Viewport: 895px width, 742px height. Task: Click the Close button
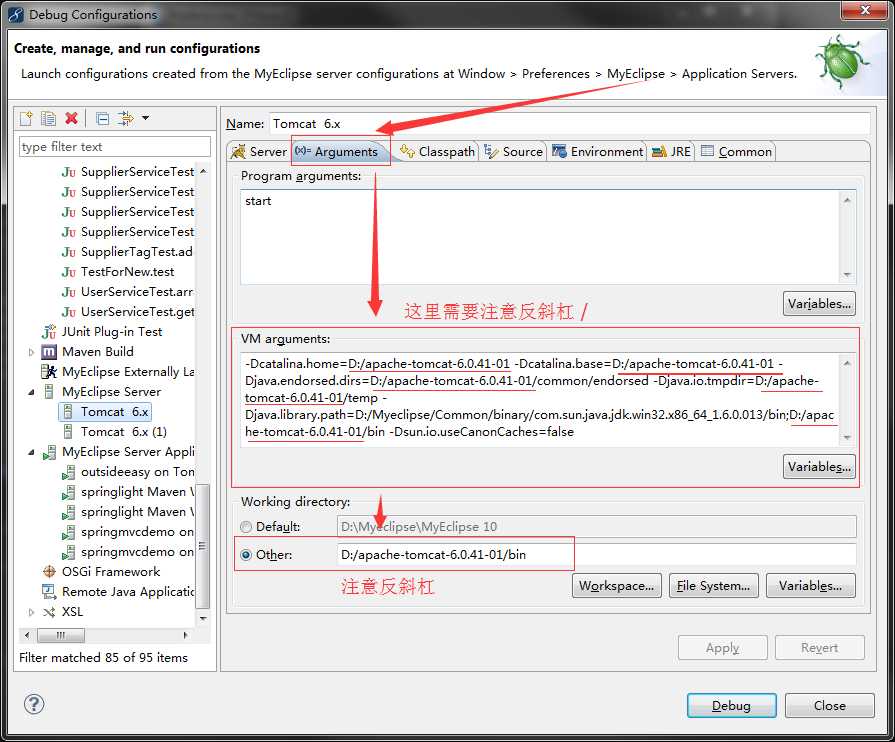(829, 705)
